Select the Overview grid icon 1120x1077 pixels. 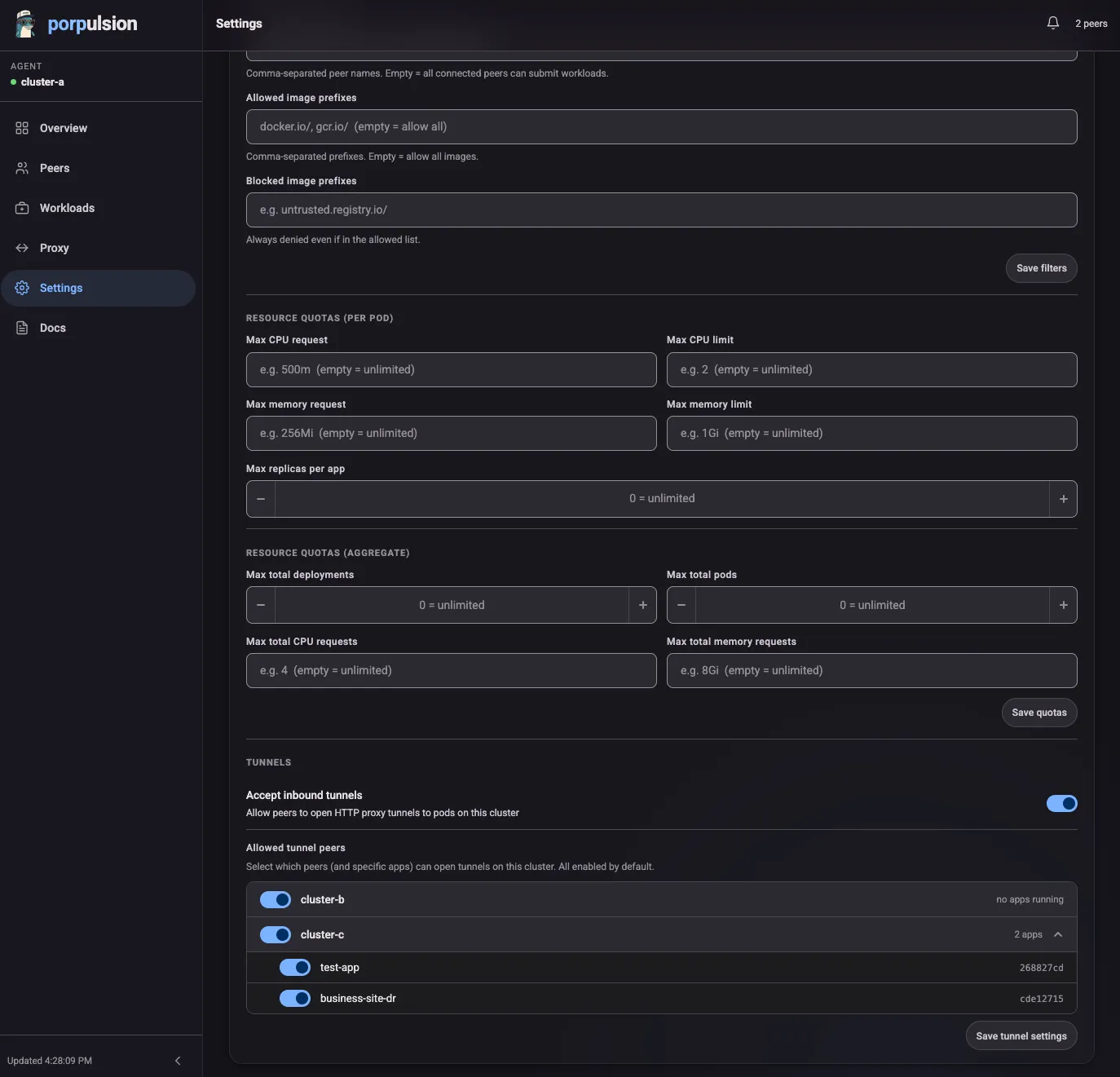click(x=21, y=128)
